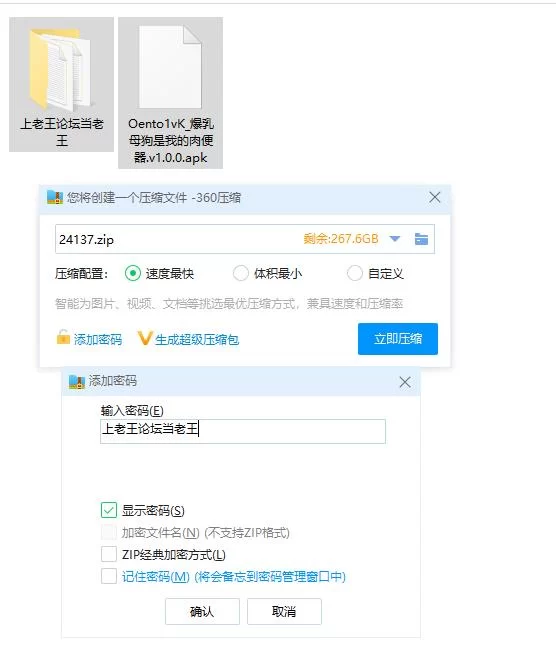Click the 360压缩 icon in the compression dialog title

(x=55, y=197)
